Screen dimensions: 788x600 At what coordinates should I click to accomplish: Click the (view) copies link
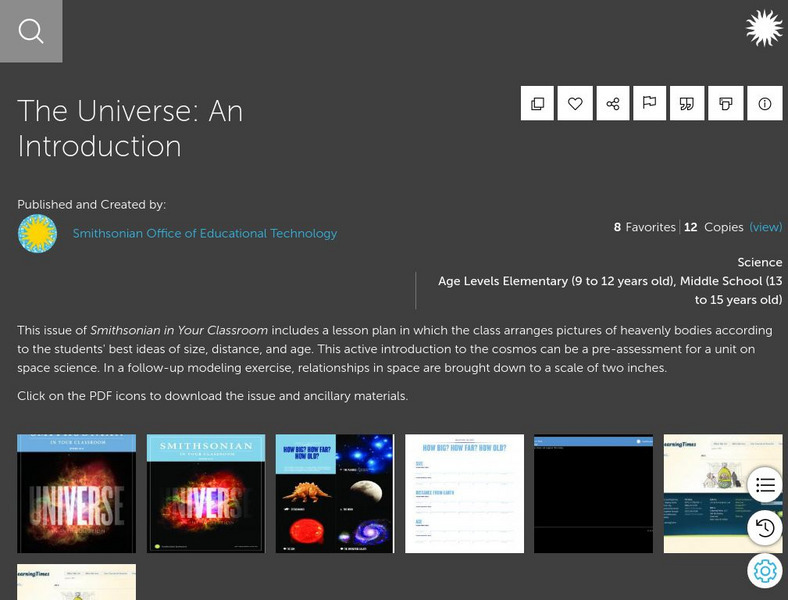765,227
